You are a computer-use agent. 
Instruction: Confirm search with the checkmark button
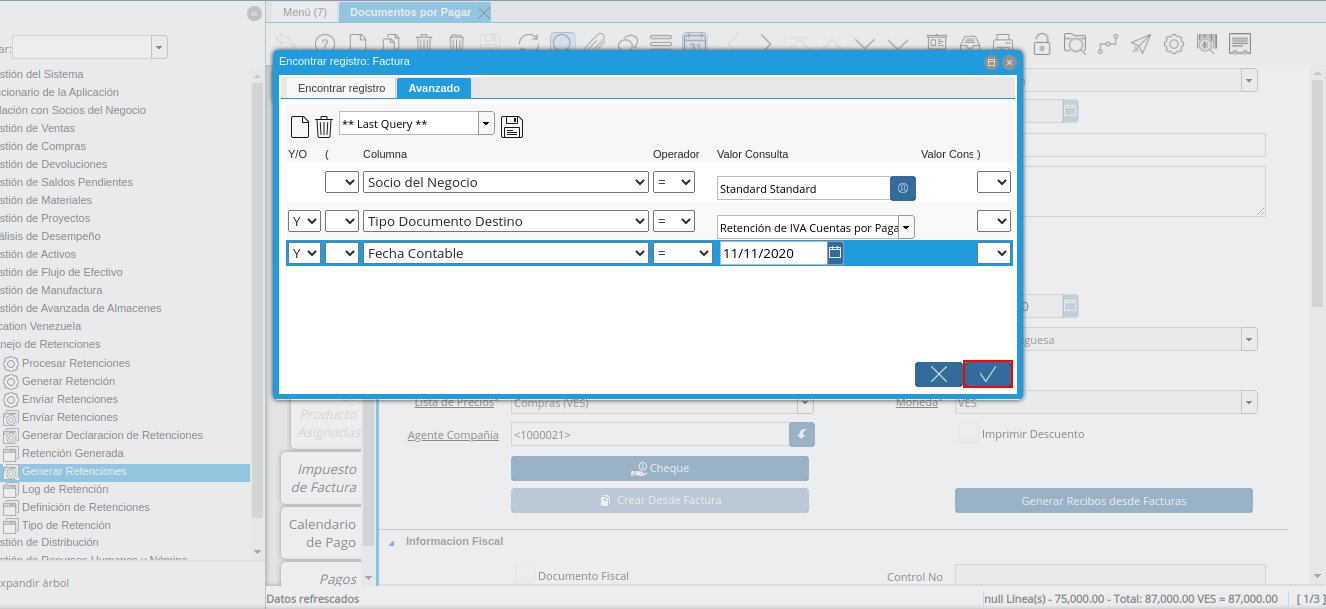tap(988, 374)
